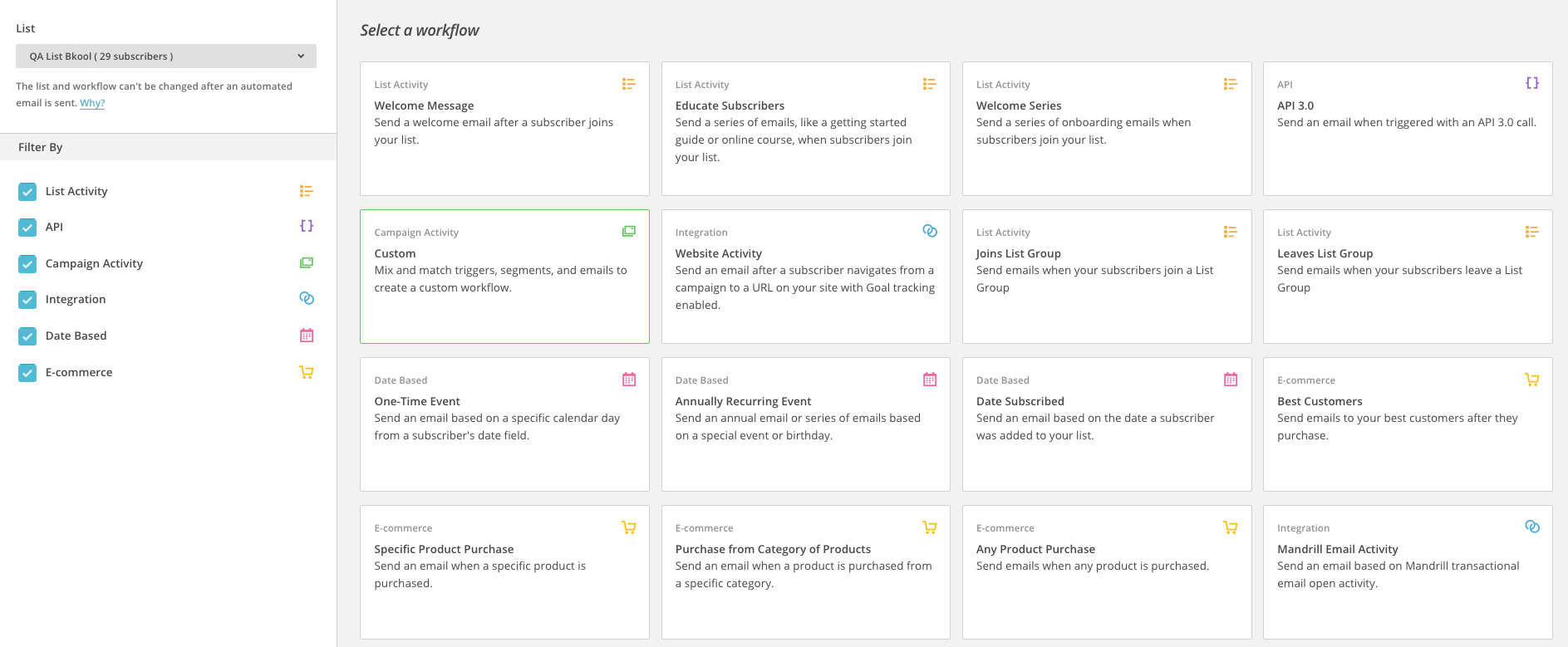Image resolution: width=1568 pixels, height=647 pixels.
Task: Click the green campaign icon on Custom card
Action: tap(628, 232)
